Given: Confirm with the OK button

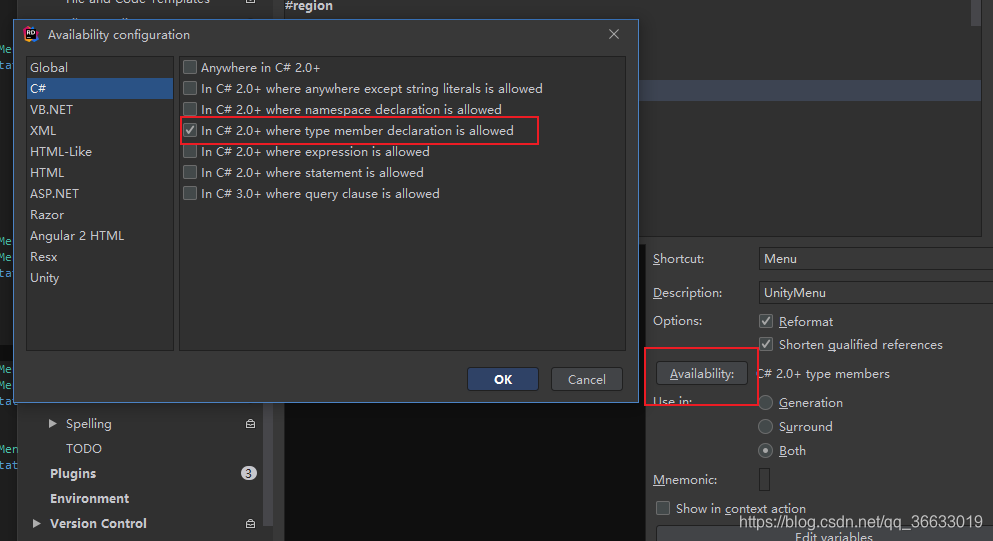Looking at the screenshot, I should pos(503,379).
